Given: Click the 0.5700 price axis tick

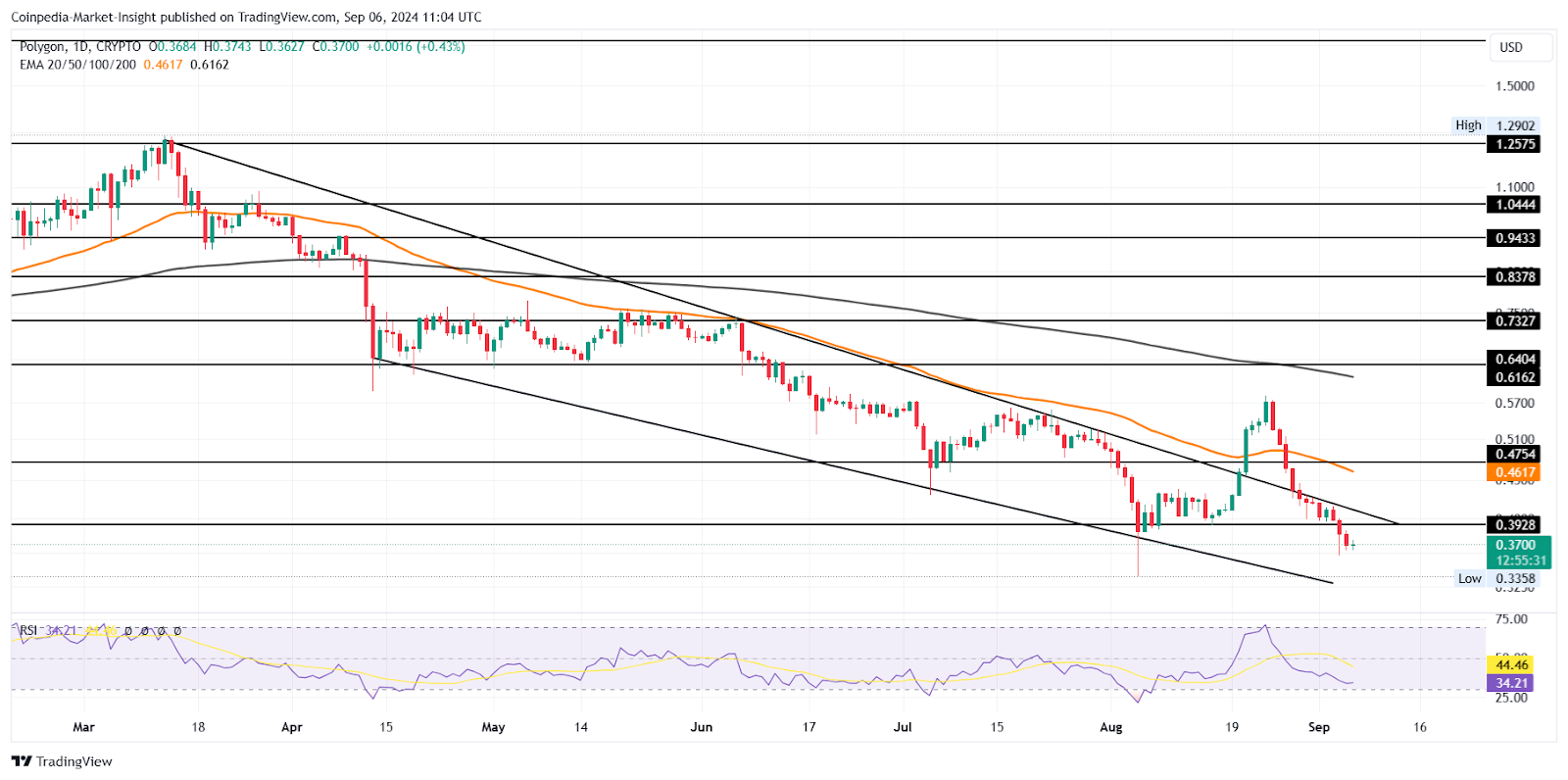Looking at the screenshot, I should [x=1514, y=403].
